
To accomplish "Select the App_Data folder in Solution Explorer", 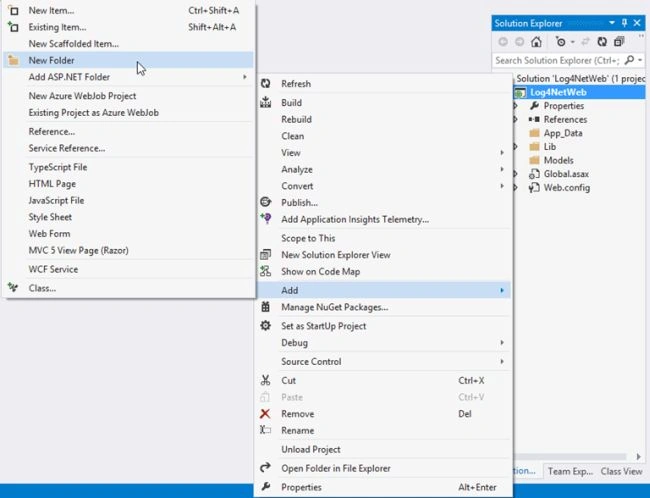I will click(563, 133).
